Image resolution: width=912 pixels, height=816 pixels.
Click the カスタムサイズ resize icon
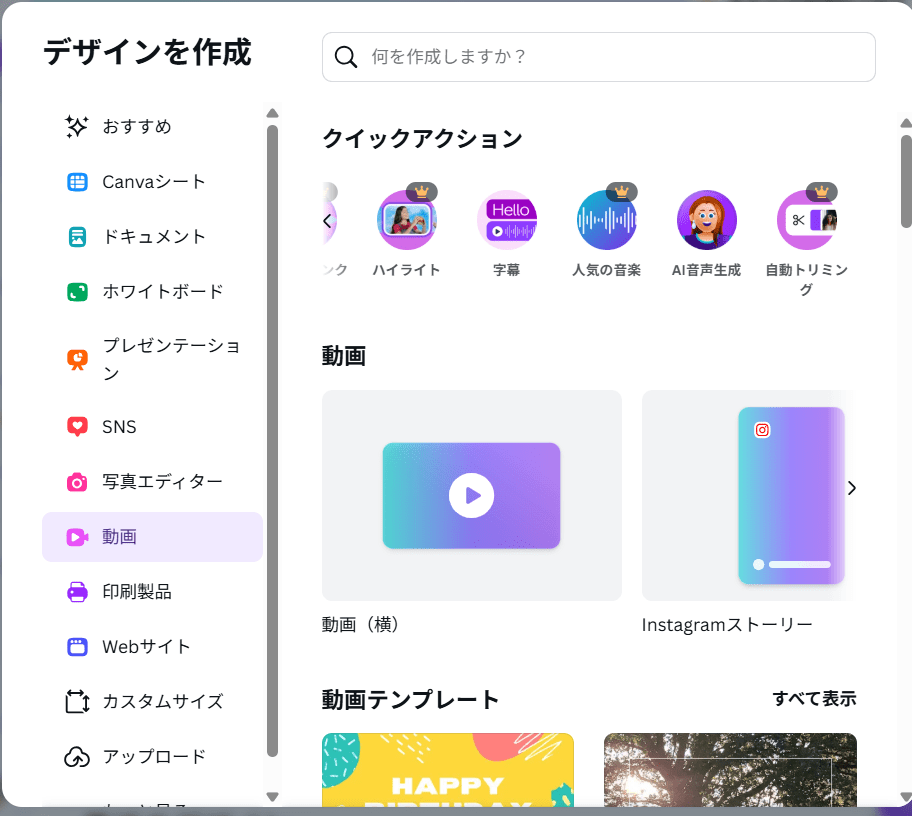point(77,701)
